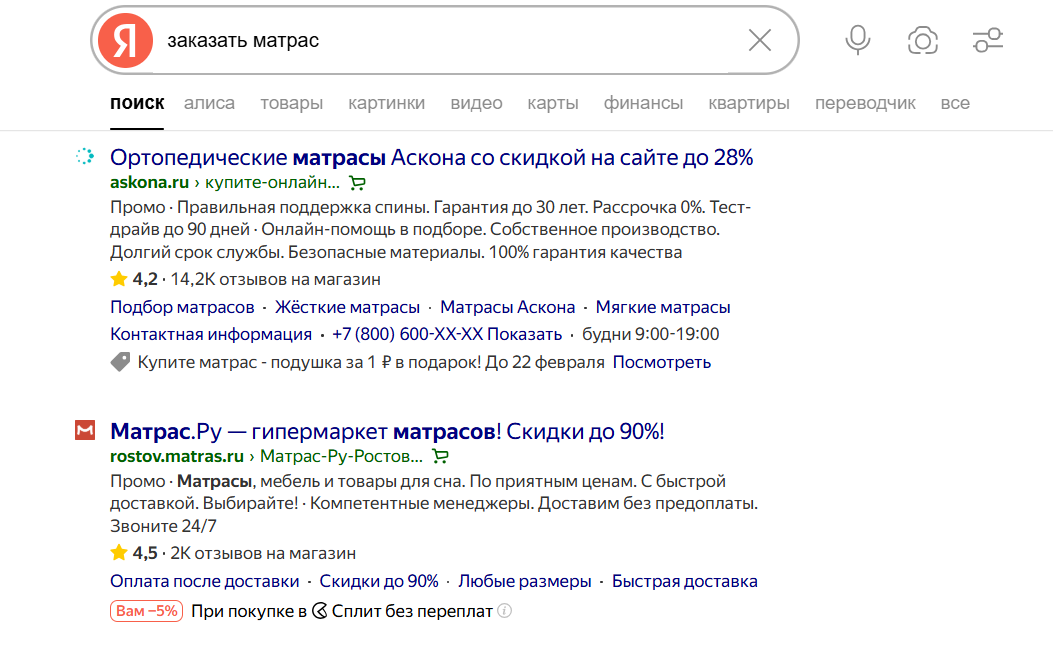Click the shopping cart icon next to askona.ru
The image size is (1053, 653).
[357, 183]
